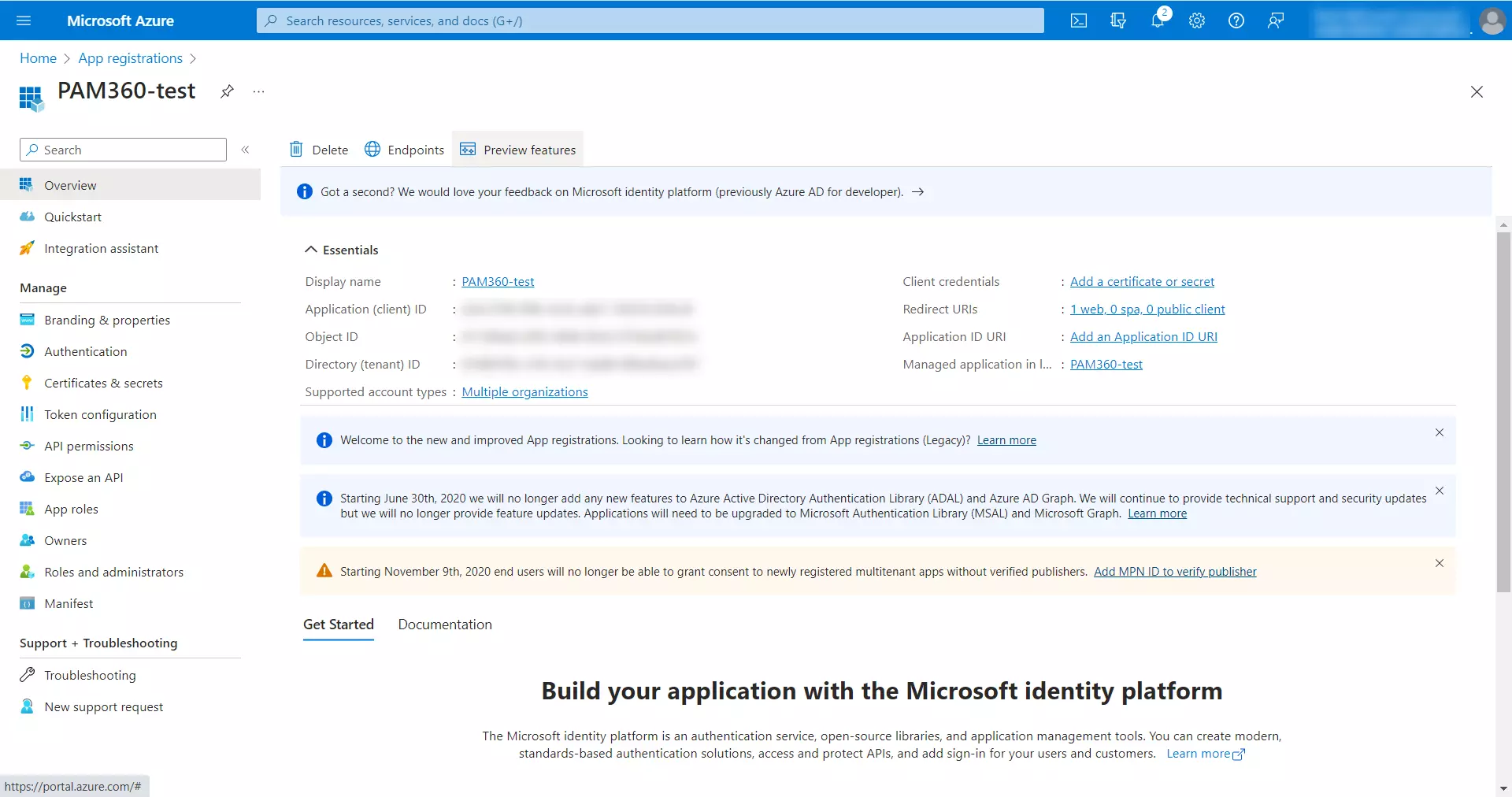Pin PAM360-test to dashboard
This screenshot has width=1512, height=797.
click(227, 91)
